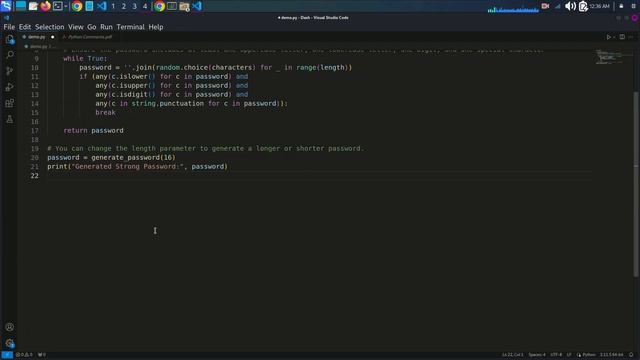Open the Selection menu
The width and height of the screenshot is (640, 360).
coord(49,27)
